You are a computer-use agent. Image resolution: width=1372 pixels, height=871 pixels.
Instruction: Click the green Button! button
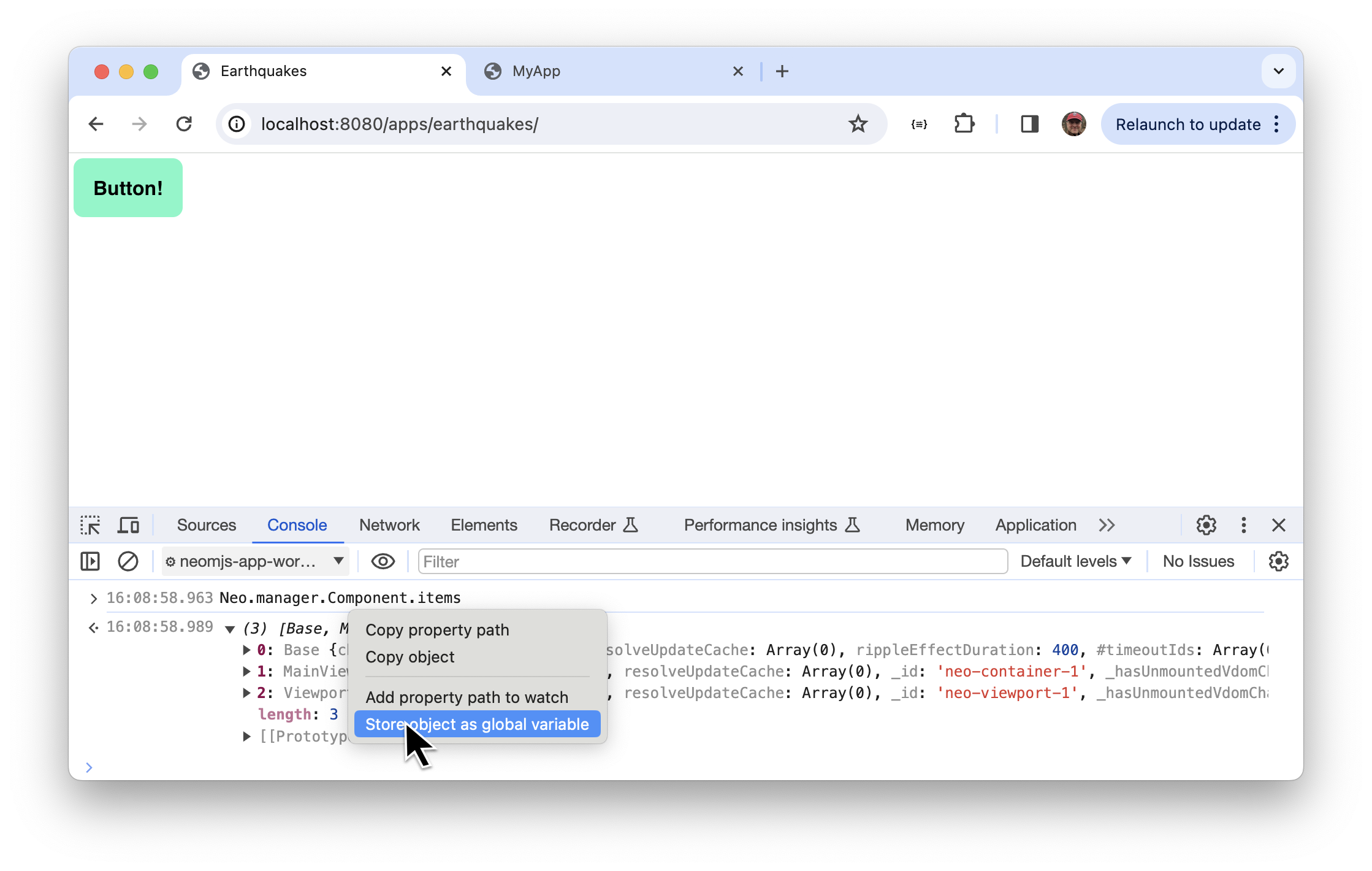point(128,188)
